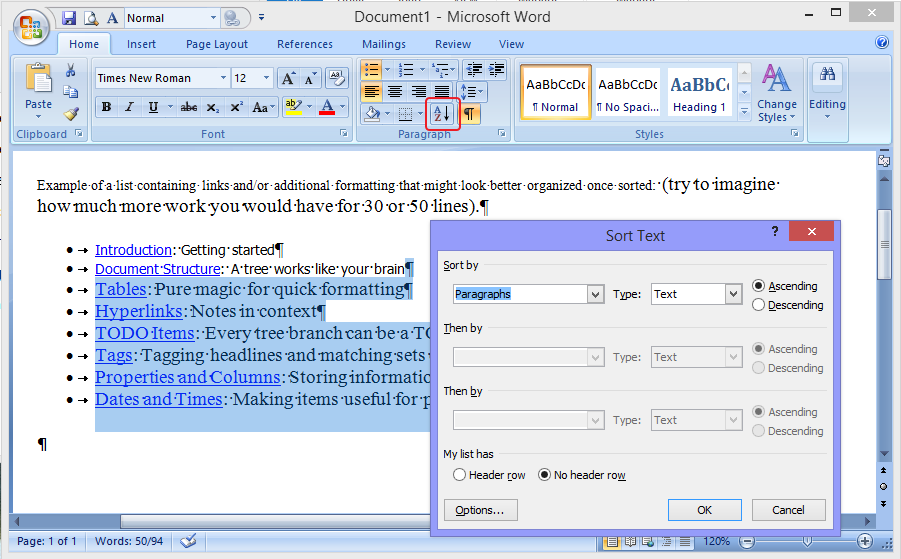This screenshot has height=559, width=901.
Task: Open the Insert tab
Action: coord(141,44)
